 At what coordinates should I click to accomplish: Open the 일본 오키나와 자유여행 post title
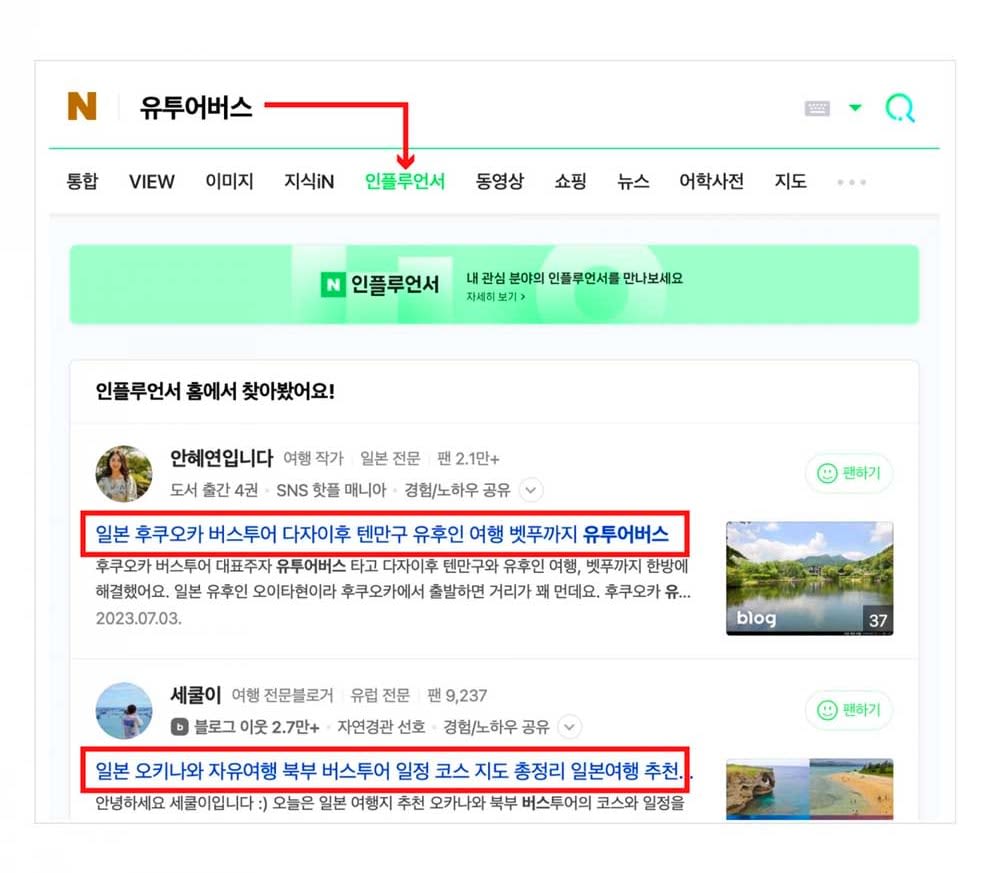pyautogui.click(x=393, y=771)
